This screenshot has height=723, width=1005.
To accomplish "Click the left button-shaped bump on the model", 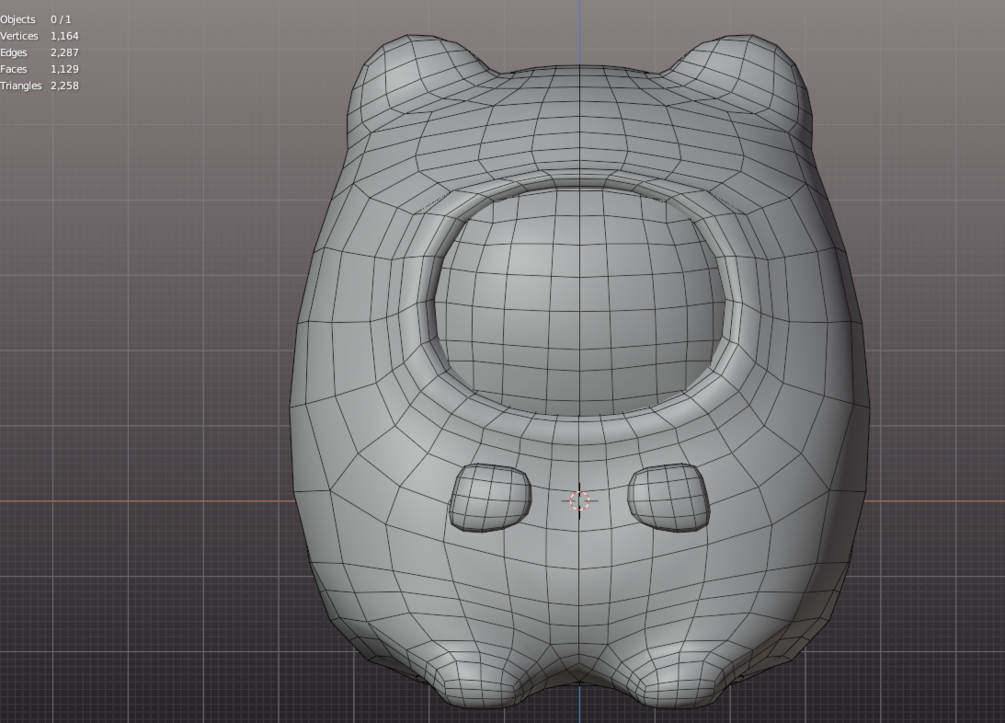I will click(x=490, y=498).
